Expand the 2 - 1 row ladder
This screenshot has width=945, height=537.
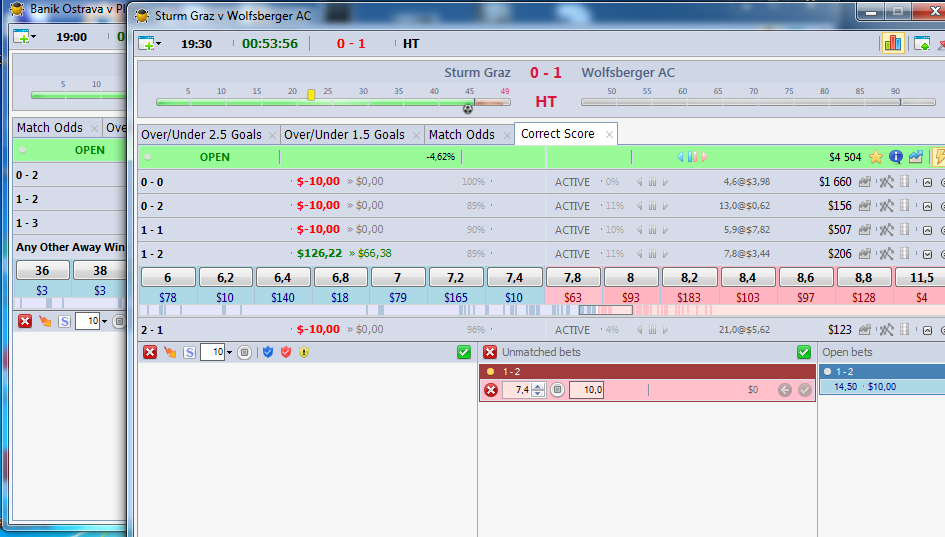coord(928,330)
